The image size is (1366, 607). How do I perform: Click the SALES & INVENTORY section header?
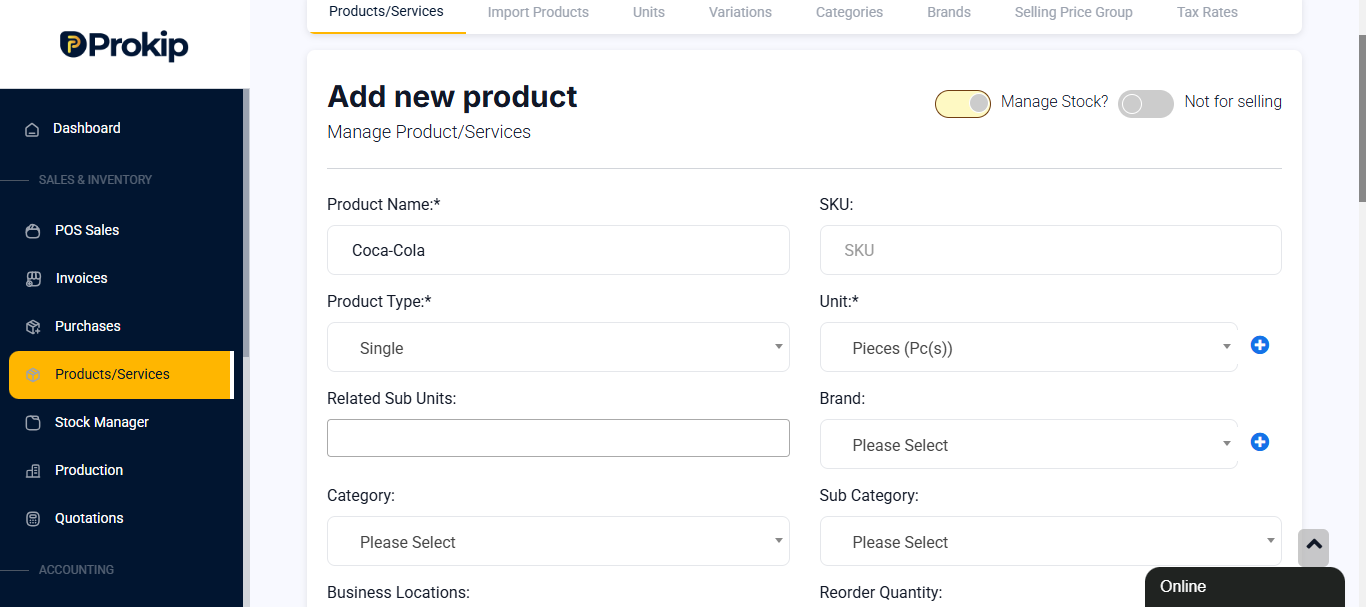[95, 180]
